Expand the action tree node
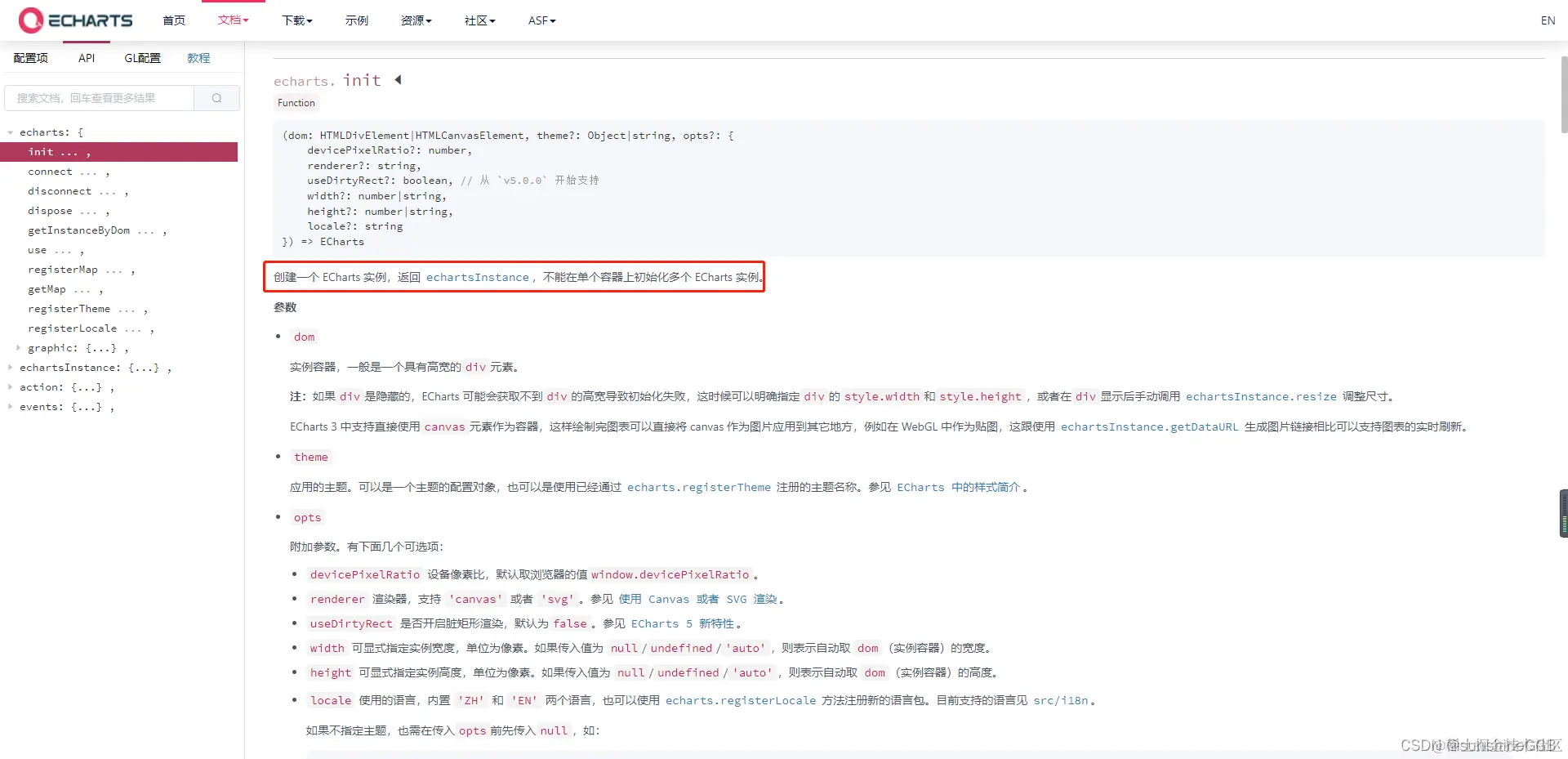This screenshot has height=759, width=1568. 10,387
